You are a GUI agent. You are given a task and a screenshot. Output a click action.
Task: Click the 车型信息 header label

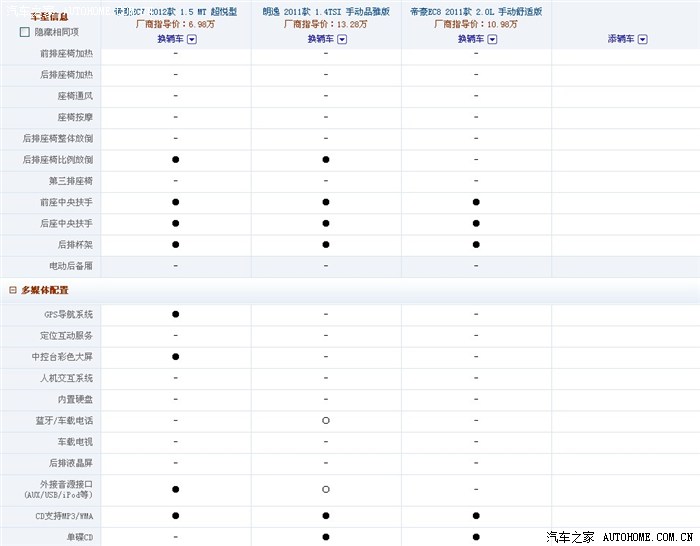click(x=50, y=17)
